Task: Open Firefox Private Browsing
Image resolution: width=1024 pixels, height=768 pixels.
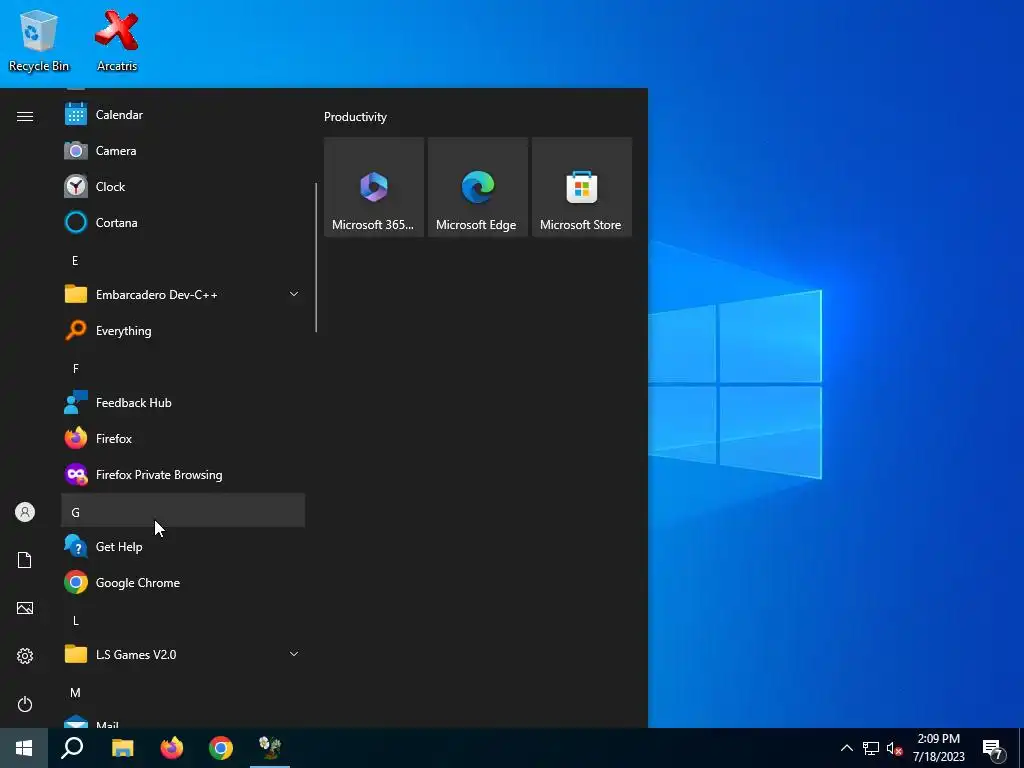Action: (x=183, y=475)
